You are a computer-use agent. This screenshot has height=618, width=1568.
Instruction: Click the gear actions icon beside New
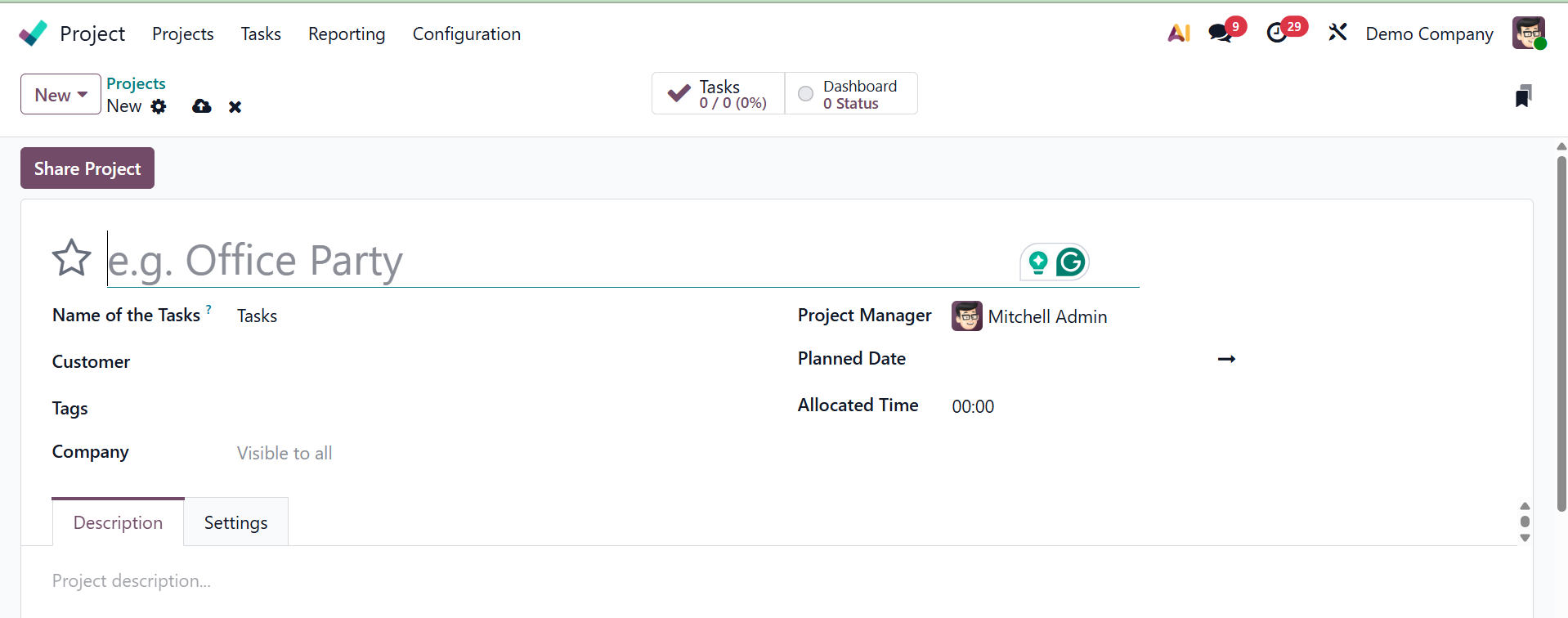point(159,106)
